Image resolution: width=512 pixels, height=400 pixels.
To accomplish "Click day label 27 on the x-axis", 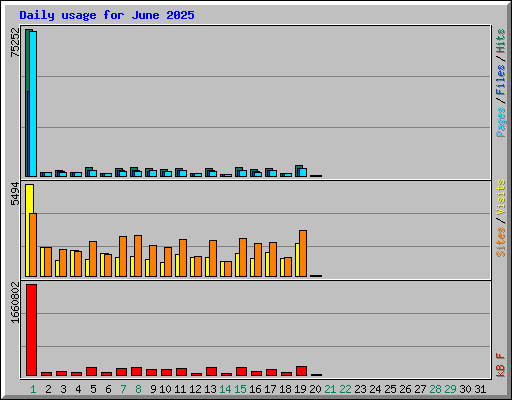I will (x=420, y=389).
